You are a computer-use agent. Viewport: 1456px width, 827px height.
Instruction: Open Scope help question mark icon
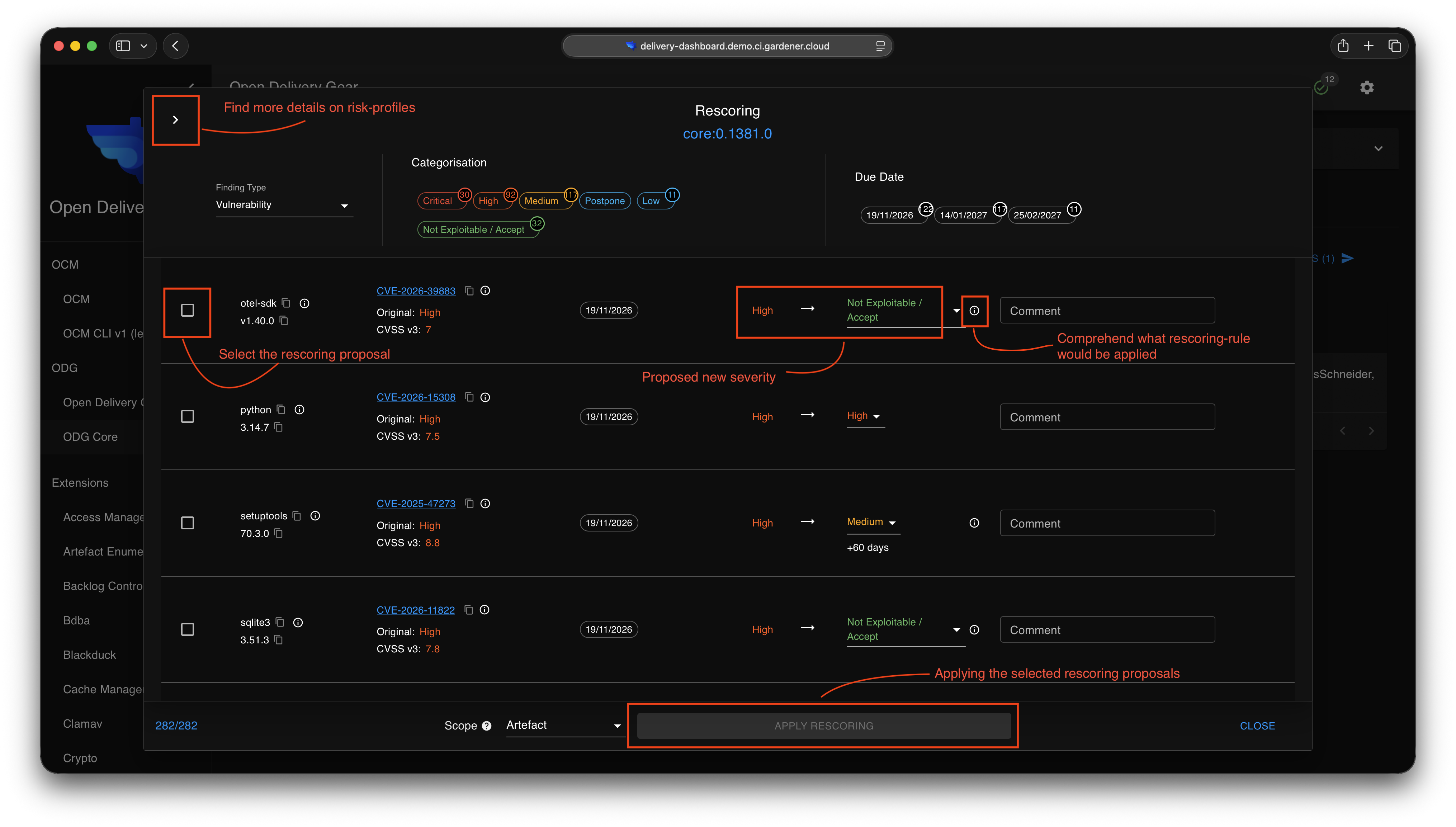coord(487,726)
